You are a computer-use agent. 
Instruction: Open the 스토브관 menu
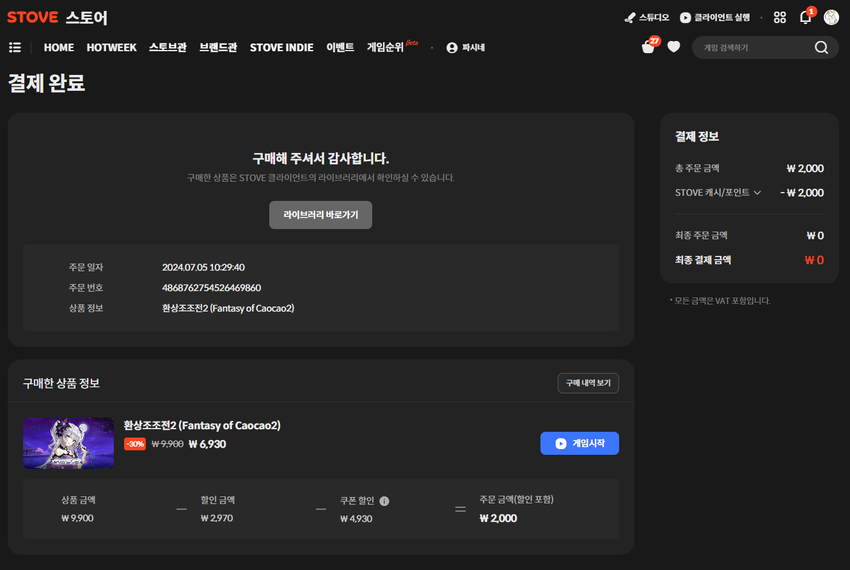(168, 48)
